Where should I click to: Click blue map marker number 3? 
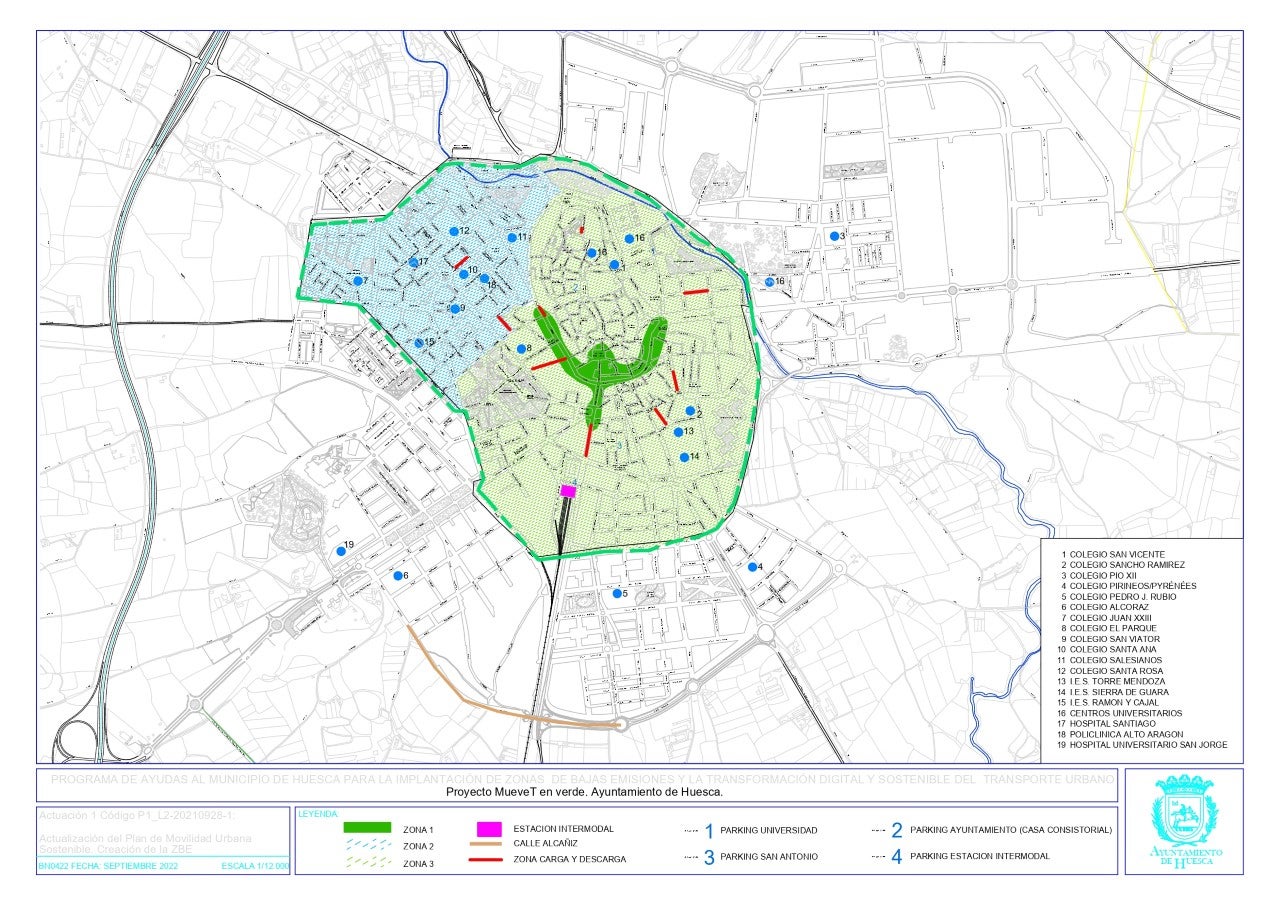833,235
